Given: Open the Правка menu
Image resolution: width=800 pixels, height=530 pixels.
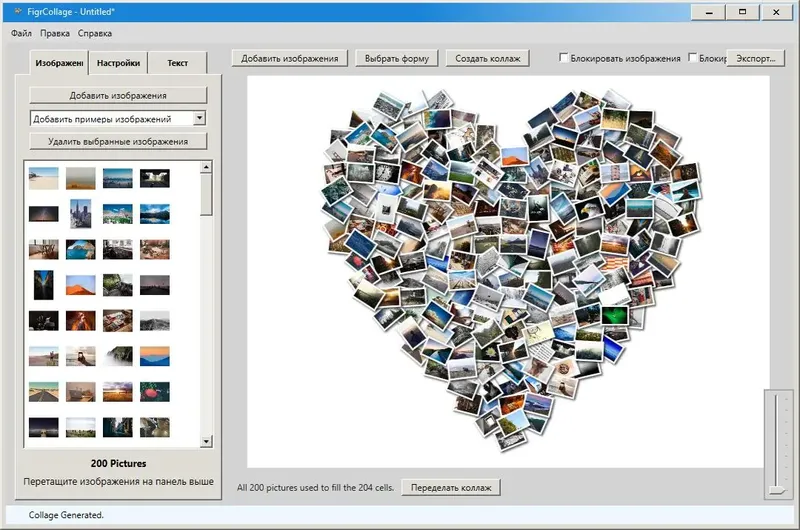Looking at the screenshot, I should pyautogui.click(x=55, y=33).
